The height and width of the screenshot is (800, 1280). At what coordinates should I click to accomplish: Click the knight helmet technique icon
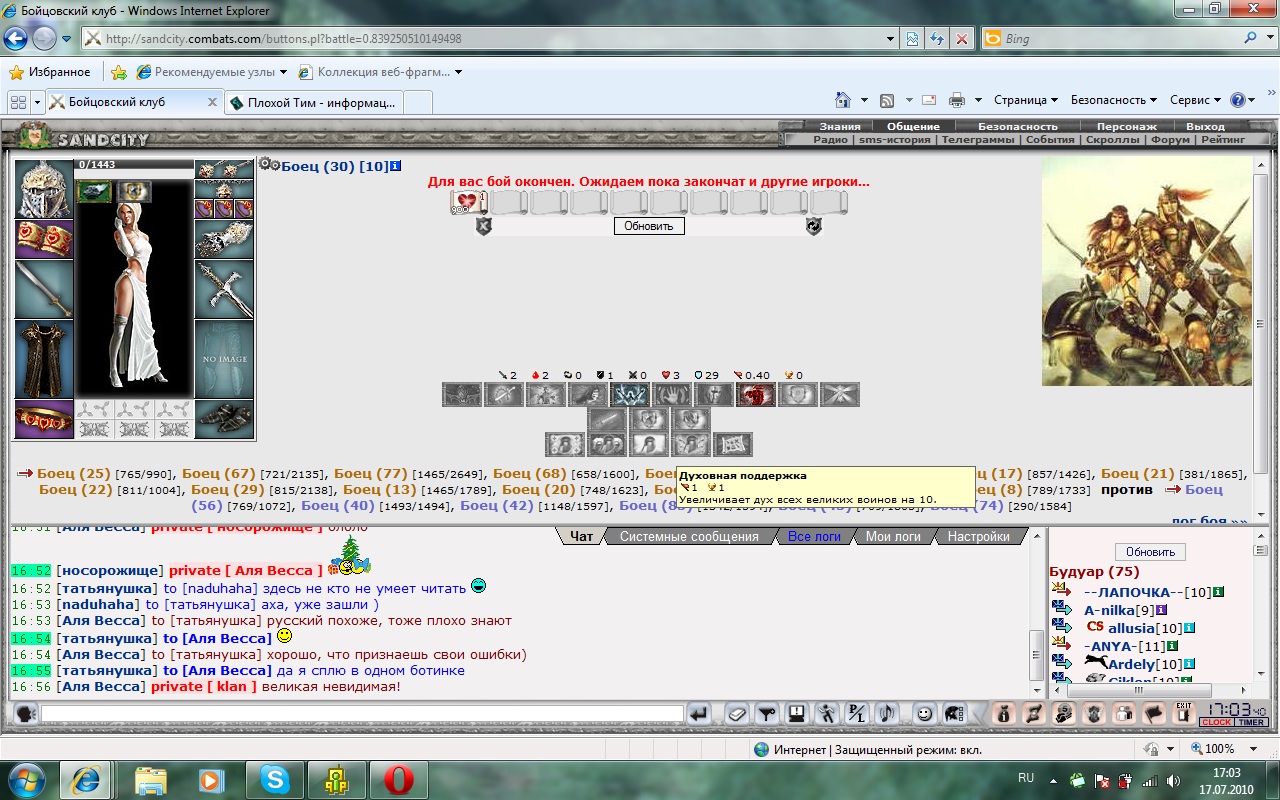click(x=714, y=395)
